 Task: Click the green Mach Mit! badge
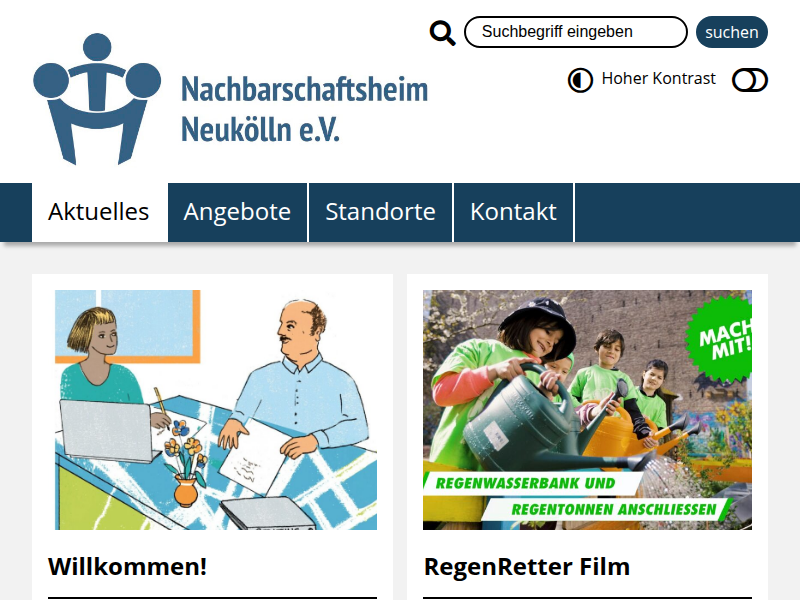pos(720,339)
